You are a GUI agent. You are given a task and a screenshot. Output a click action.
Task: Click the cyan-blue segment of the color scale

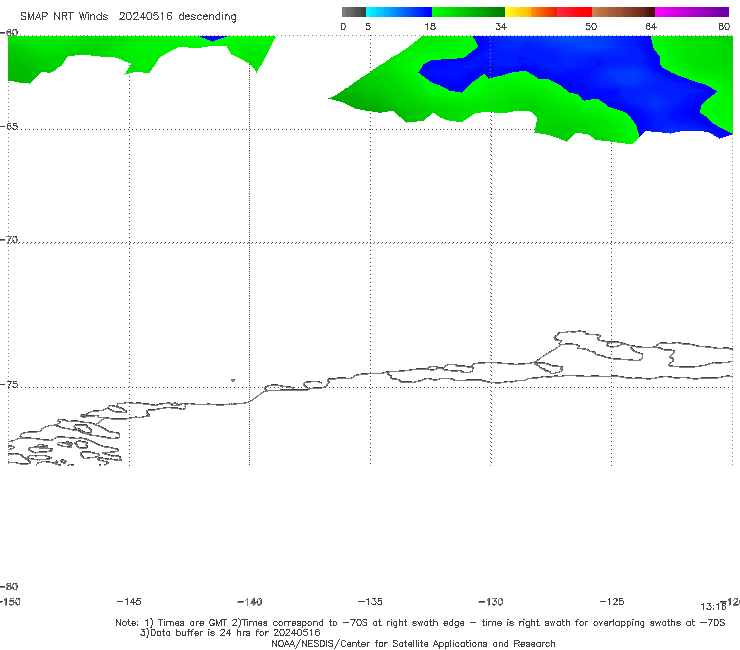pos(399,12)
